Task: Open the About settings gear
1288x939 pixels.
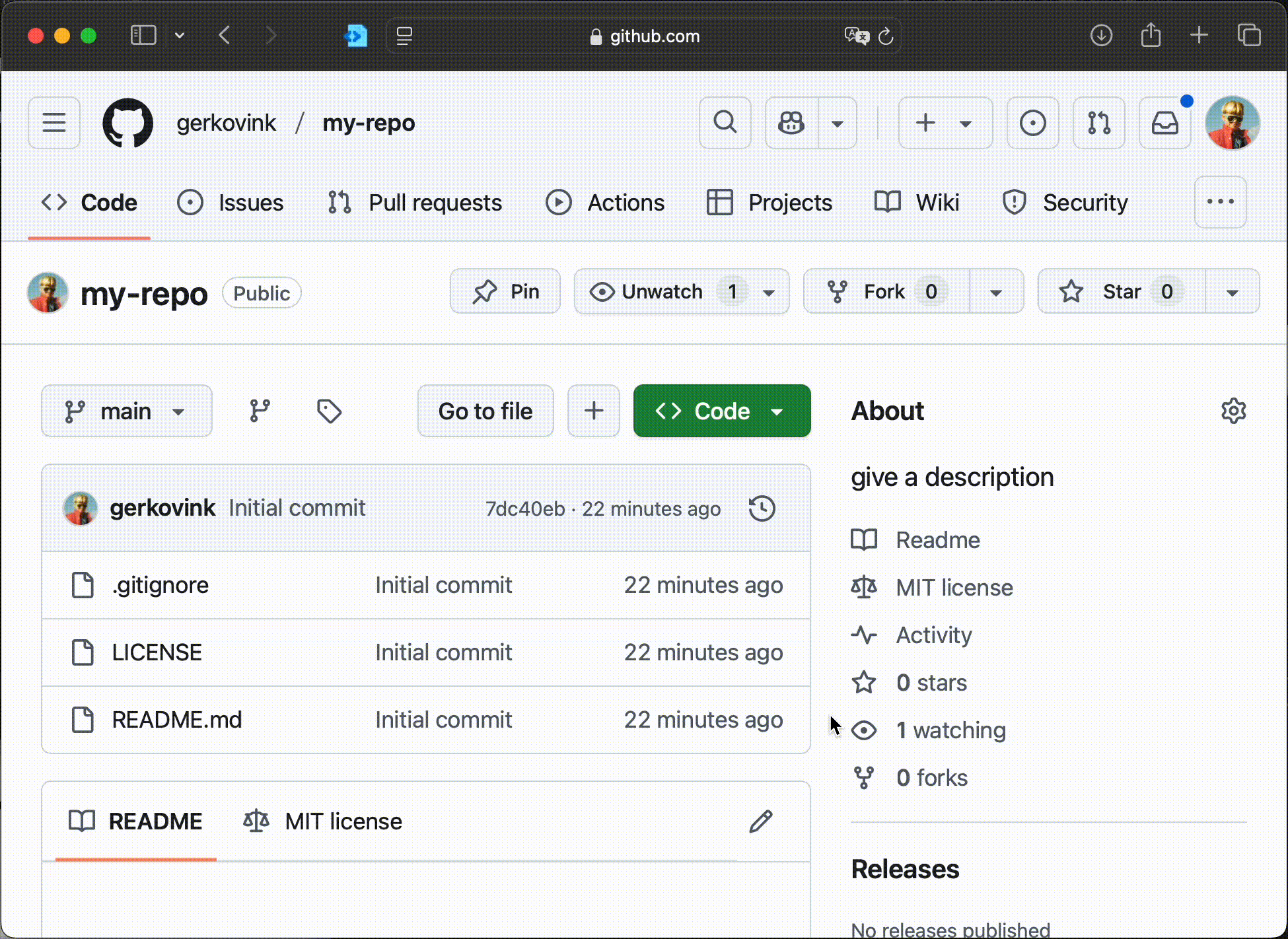Action: coord(1233,411)
